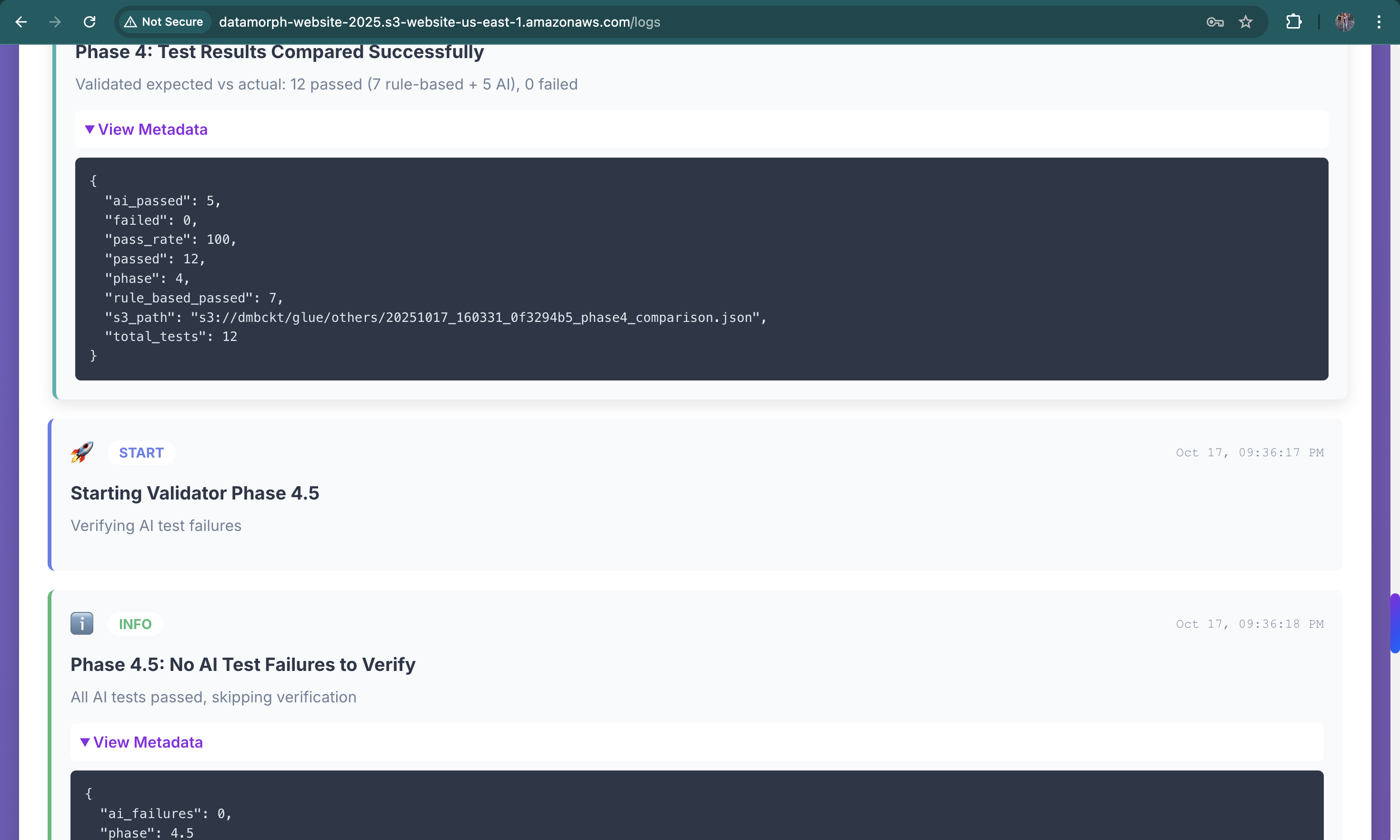Click the address bar URL field

pos(439,22)
